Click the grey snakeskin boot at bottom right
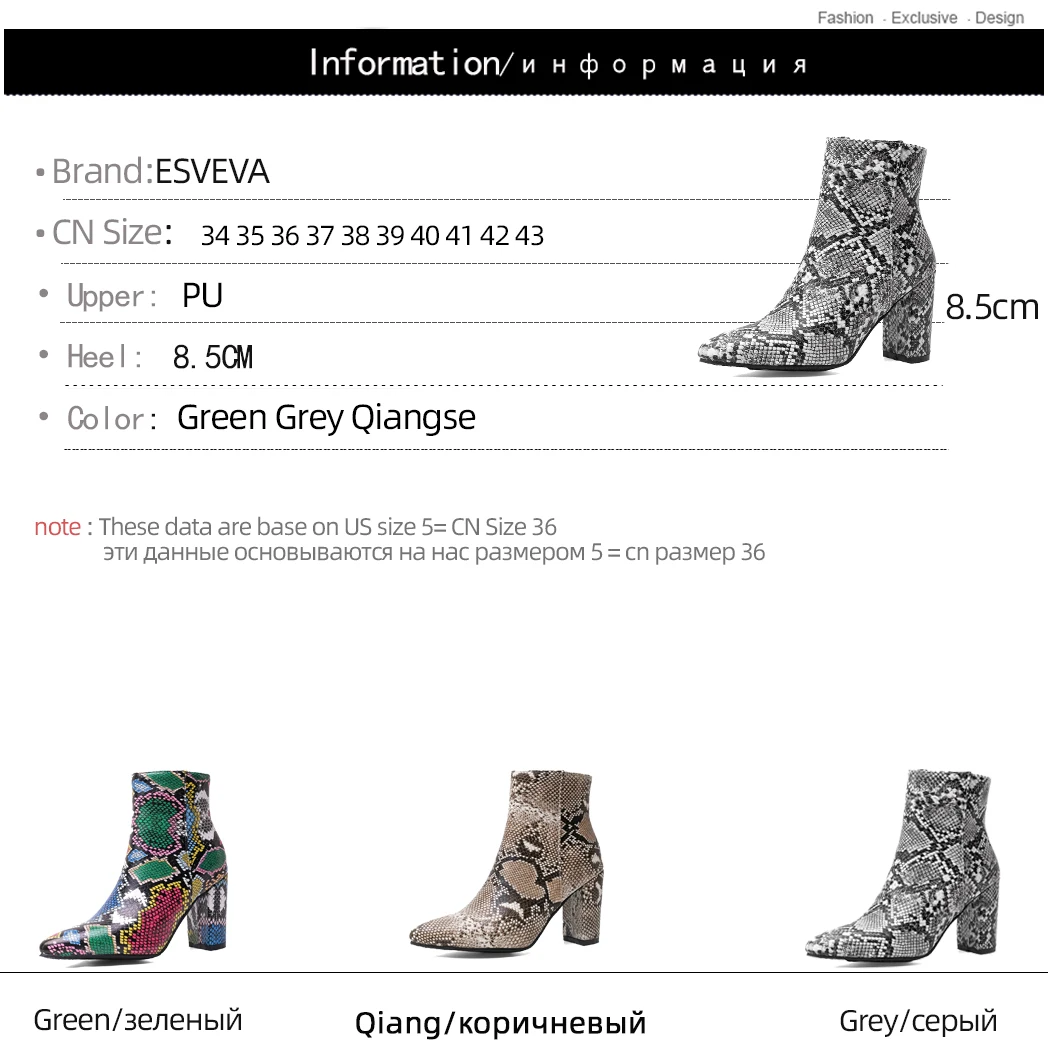 [x=902, y=865]
